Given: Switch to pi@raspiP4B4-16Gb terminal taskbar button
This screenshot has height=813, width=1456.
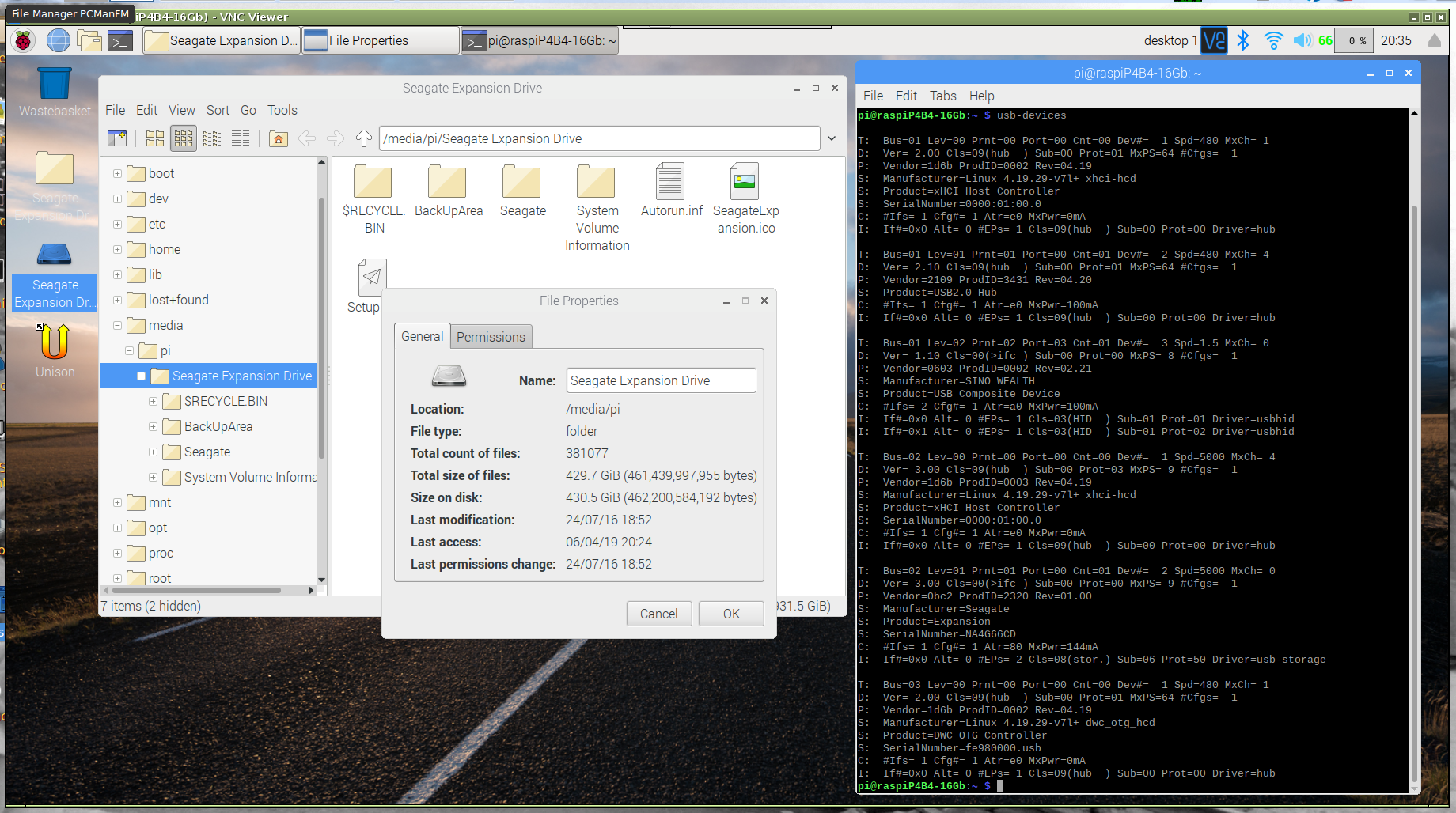Looking at the screenshot, I should [x=540, y=40].
